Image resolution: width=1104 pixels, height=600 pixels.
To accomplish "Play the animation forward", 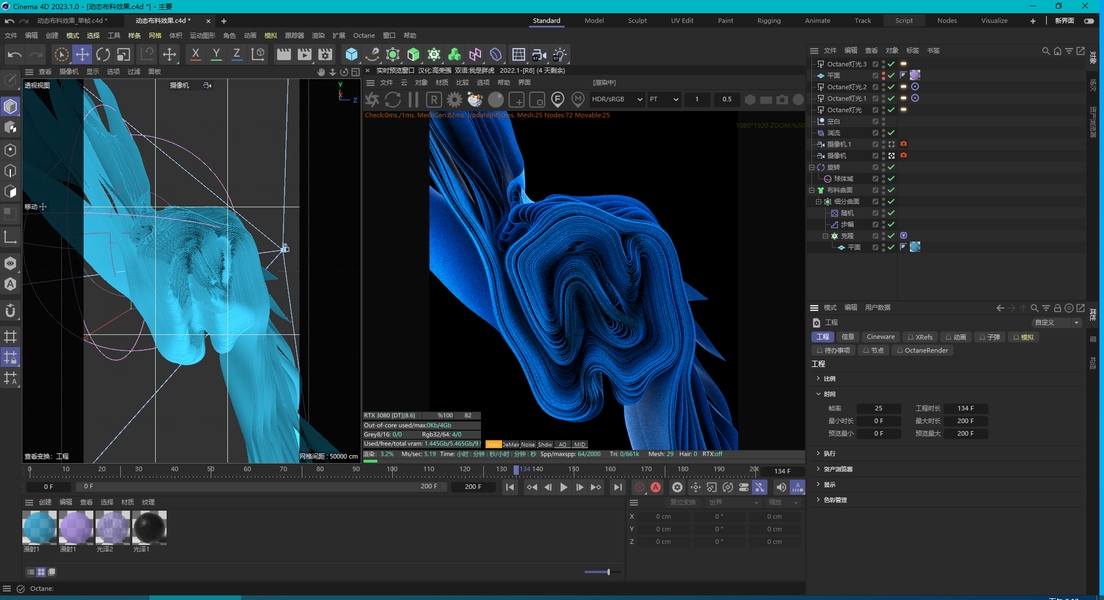I will (x=563, y=487).
